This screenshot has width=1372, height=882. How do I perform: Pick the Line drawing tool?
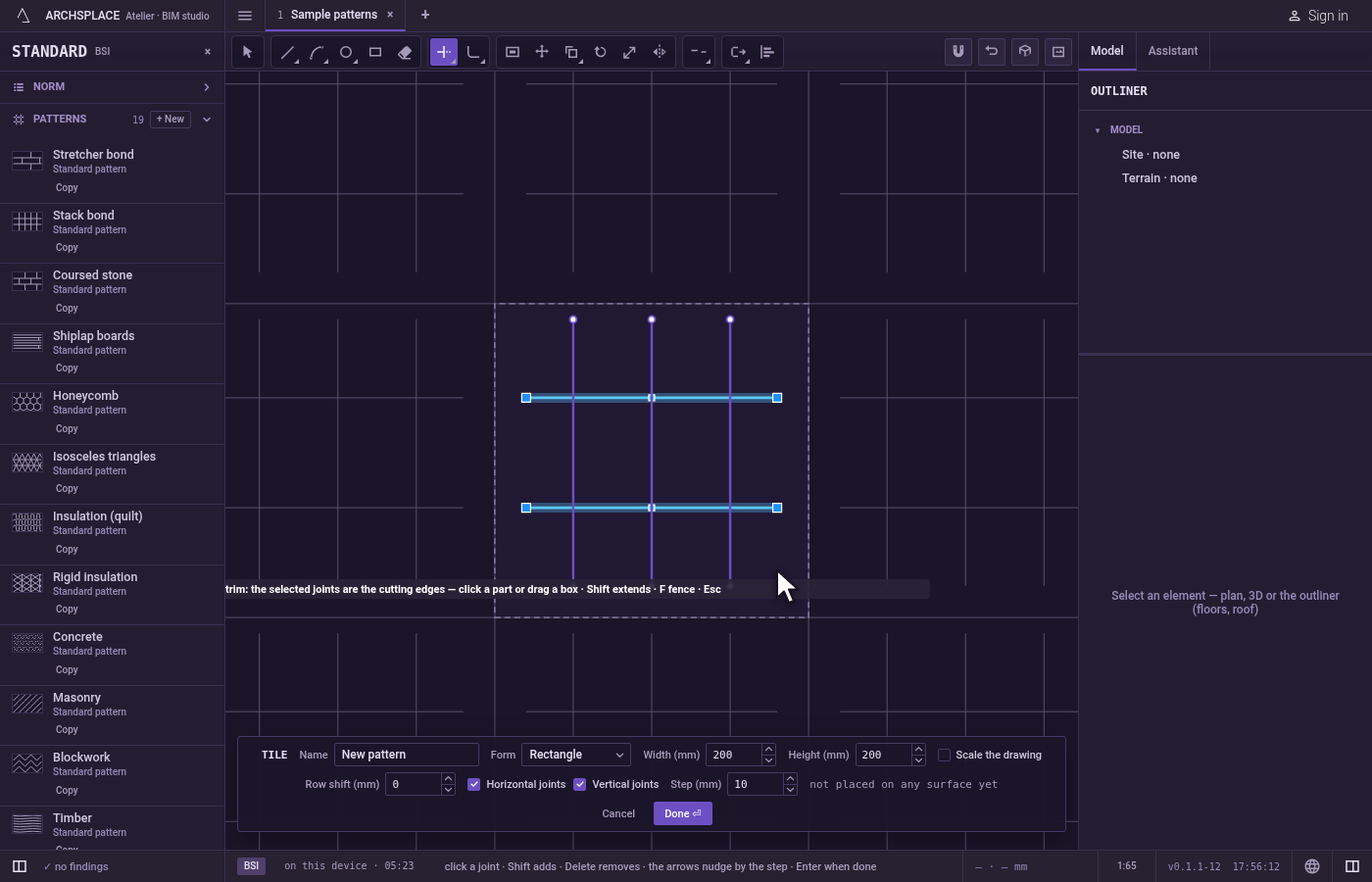pos(287,52)
